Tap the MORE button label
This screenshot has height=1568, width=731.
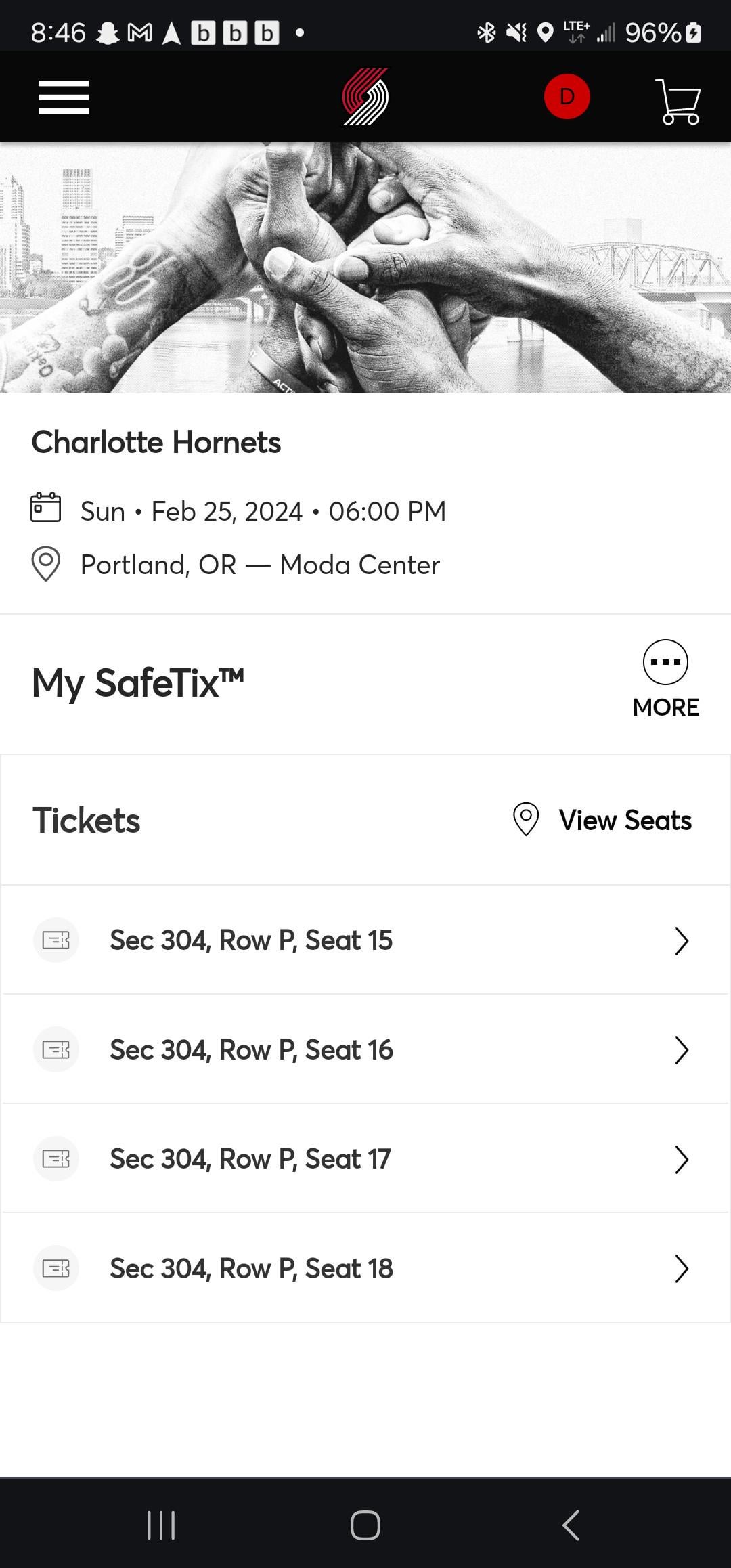(x=665, y=707)
